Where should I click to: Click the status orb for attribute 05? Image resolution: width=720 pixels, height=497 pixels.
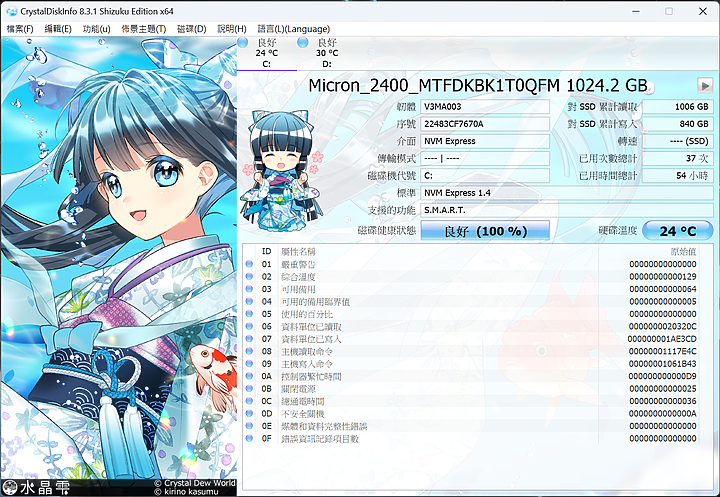(249, 314)
